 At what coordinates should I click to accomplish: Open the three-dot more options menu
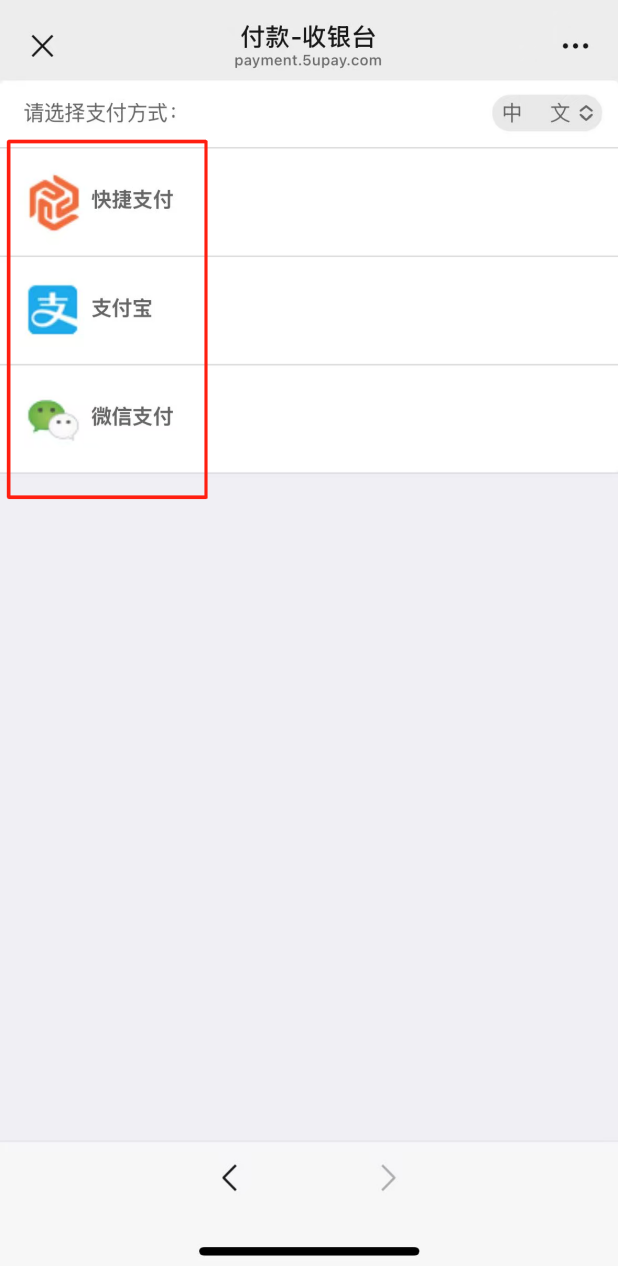pyautogui.click(x=575, y=46)
